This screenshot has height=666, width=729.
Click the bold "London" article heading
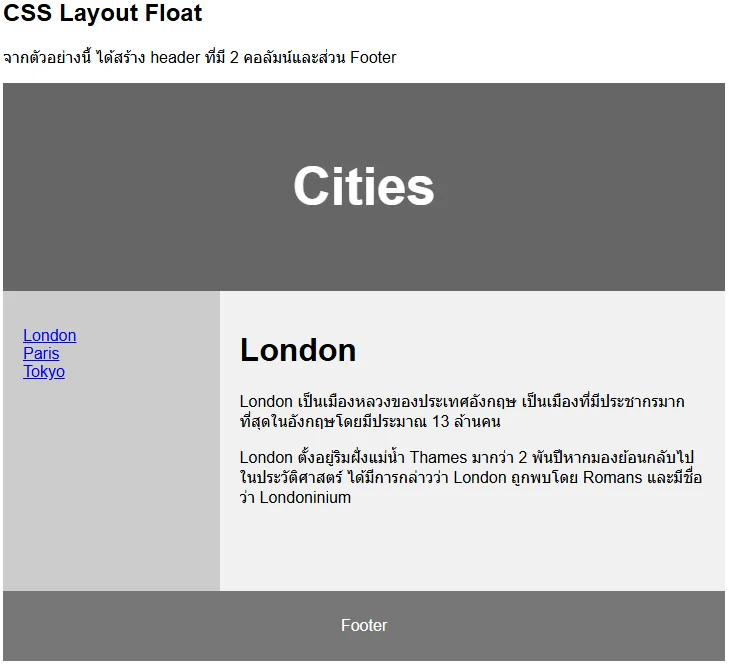298,350
